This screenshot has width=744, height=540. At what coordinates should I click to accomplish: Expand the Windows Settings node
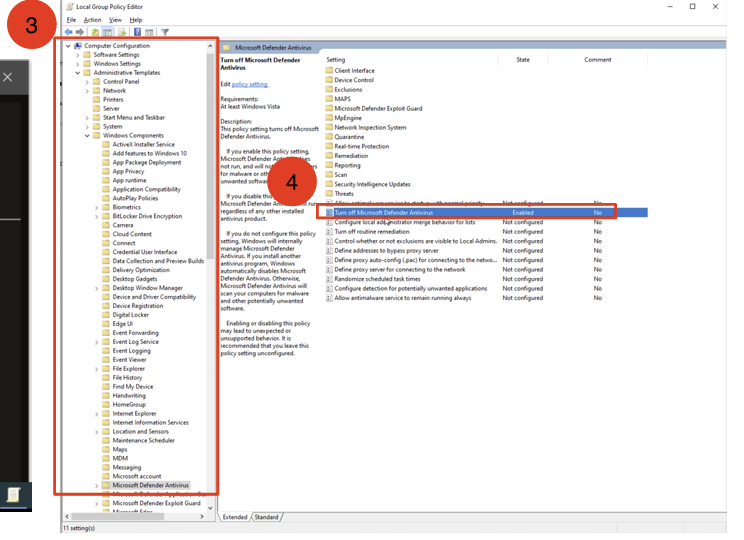[x=78, y=64]
